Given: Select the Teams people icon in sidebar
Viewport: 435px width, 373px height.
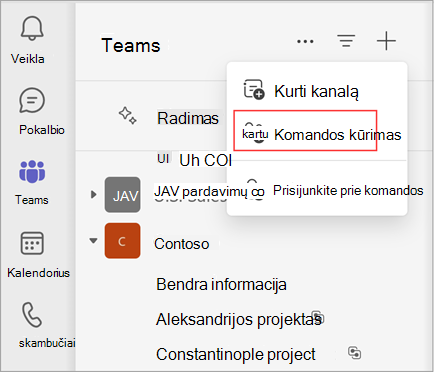Looking at the screenshot, I should (x=32, y=172).
